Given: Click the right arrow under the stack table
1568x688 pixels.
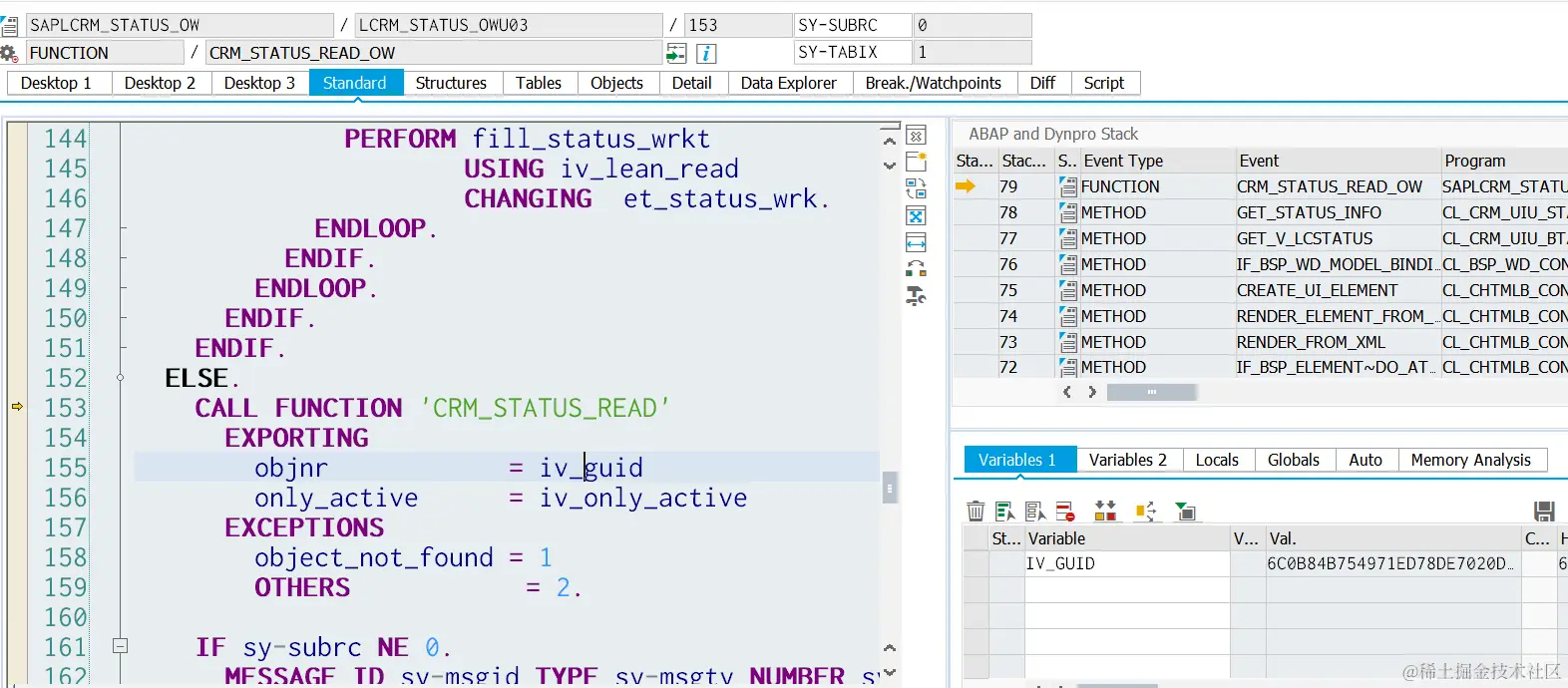Looking at the screenshot, I should point(1092,392).
